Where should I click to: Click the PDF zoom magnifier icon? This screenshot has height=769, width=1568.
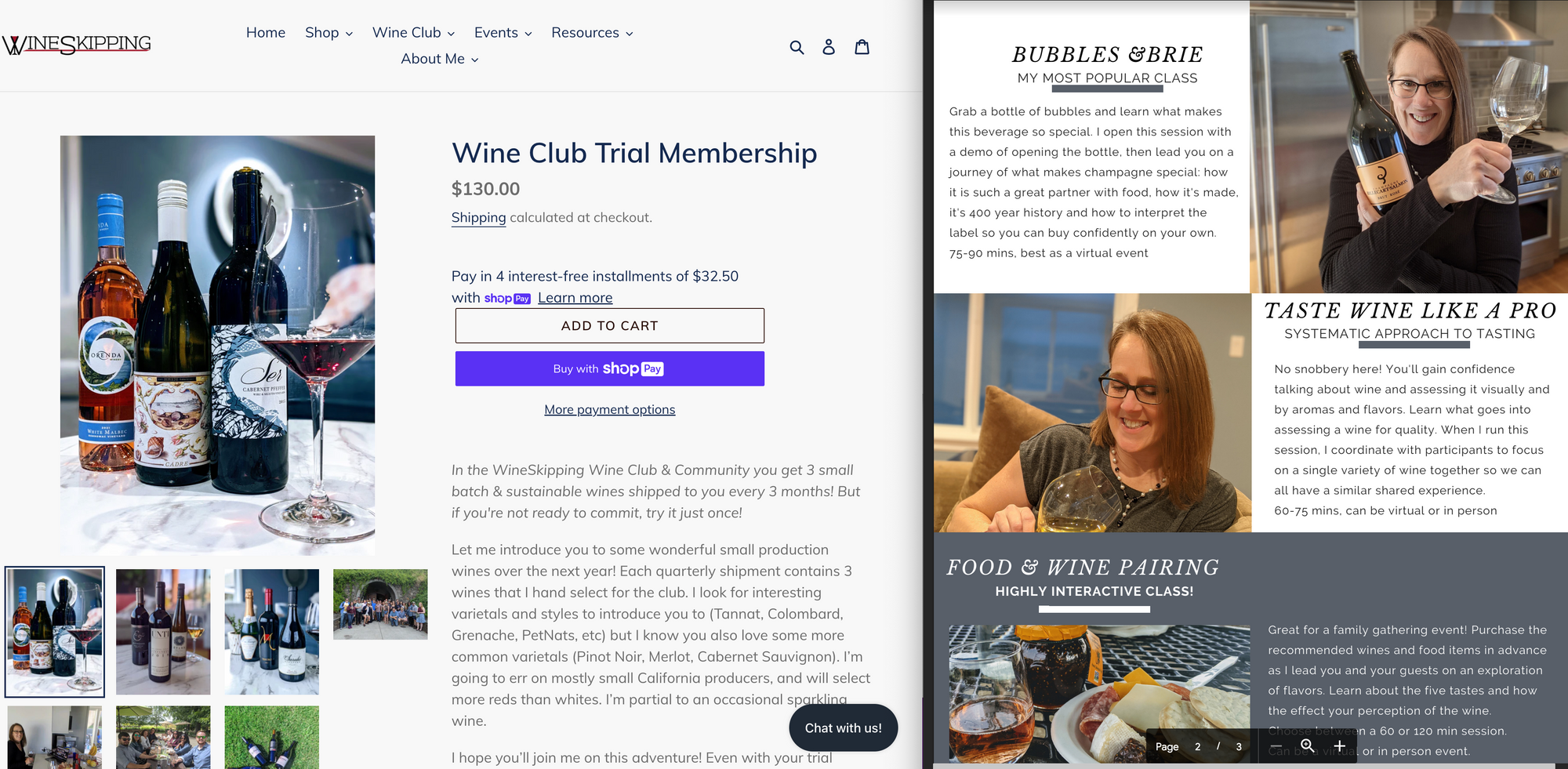tap(1308, 746)
